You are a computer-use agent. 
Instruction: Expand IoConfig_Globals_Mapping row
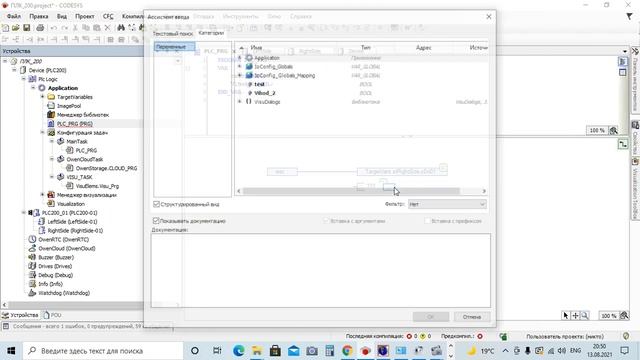coord(240,76)
